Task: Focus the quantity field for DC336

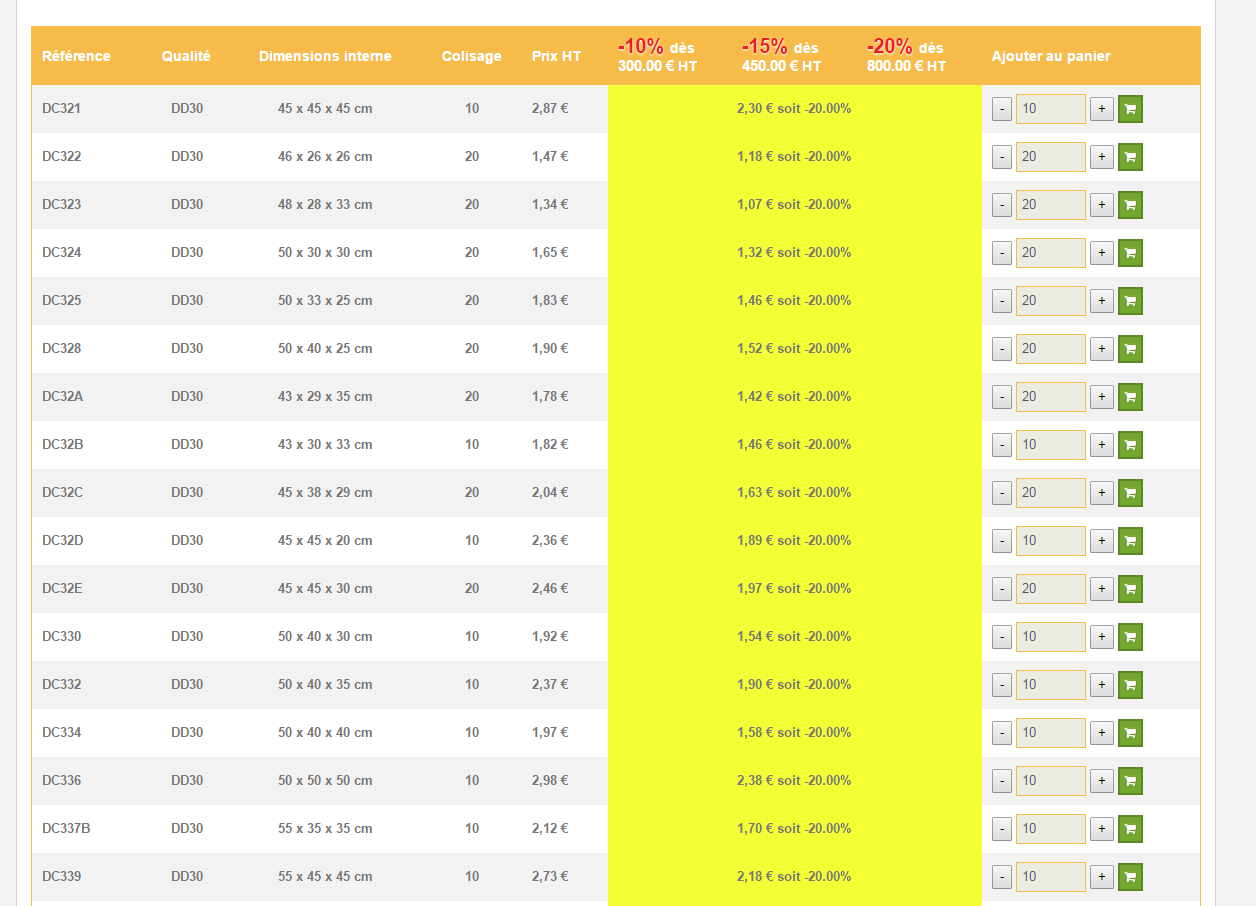Action: coord(1051,781)
